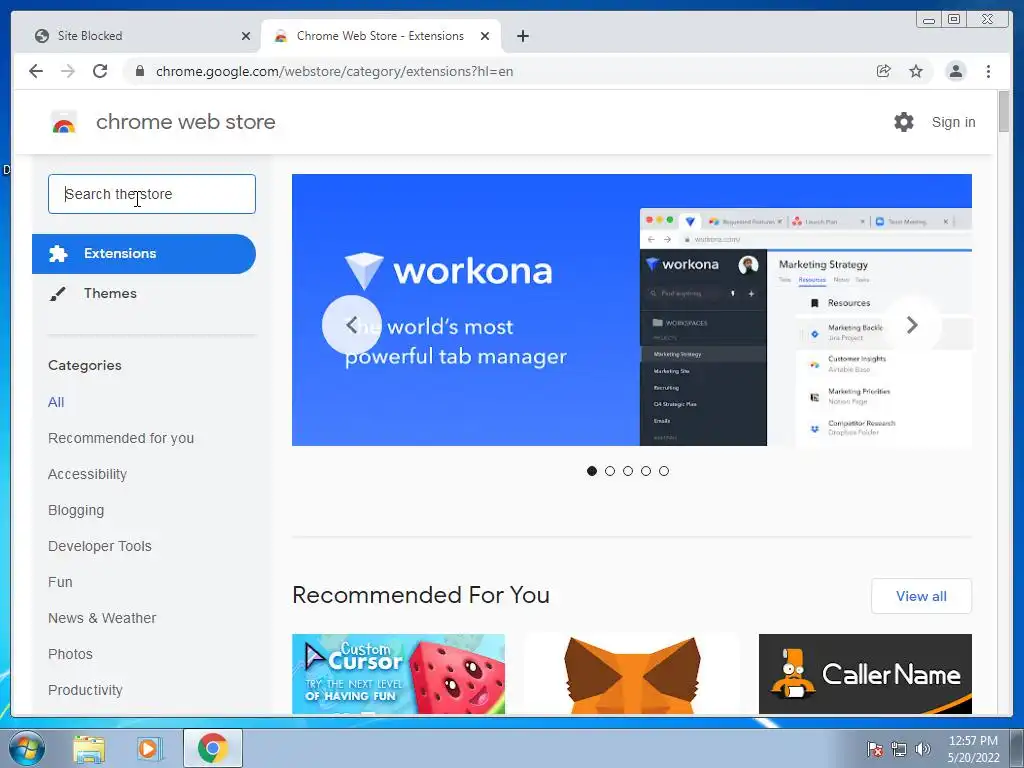The image size is (1024, 768).
Task: Choose the Developer Tools category
Action: pos(99,546)
